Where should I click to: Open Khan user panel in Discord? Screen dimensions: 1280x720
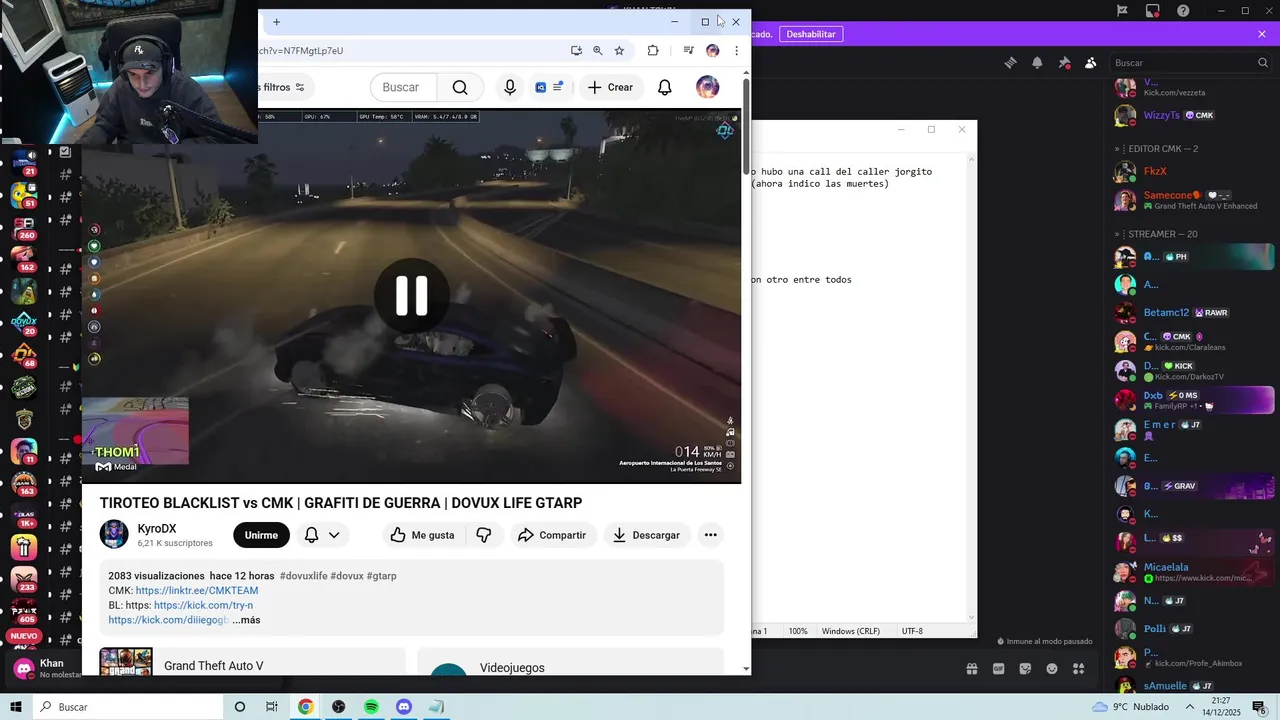[45, 668]
